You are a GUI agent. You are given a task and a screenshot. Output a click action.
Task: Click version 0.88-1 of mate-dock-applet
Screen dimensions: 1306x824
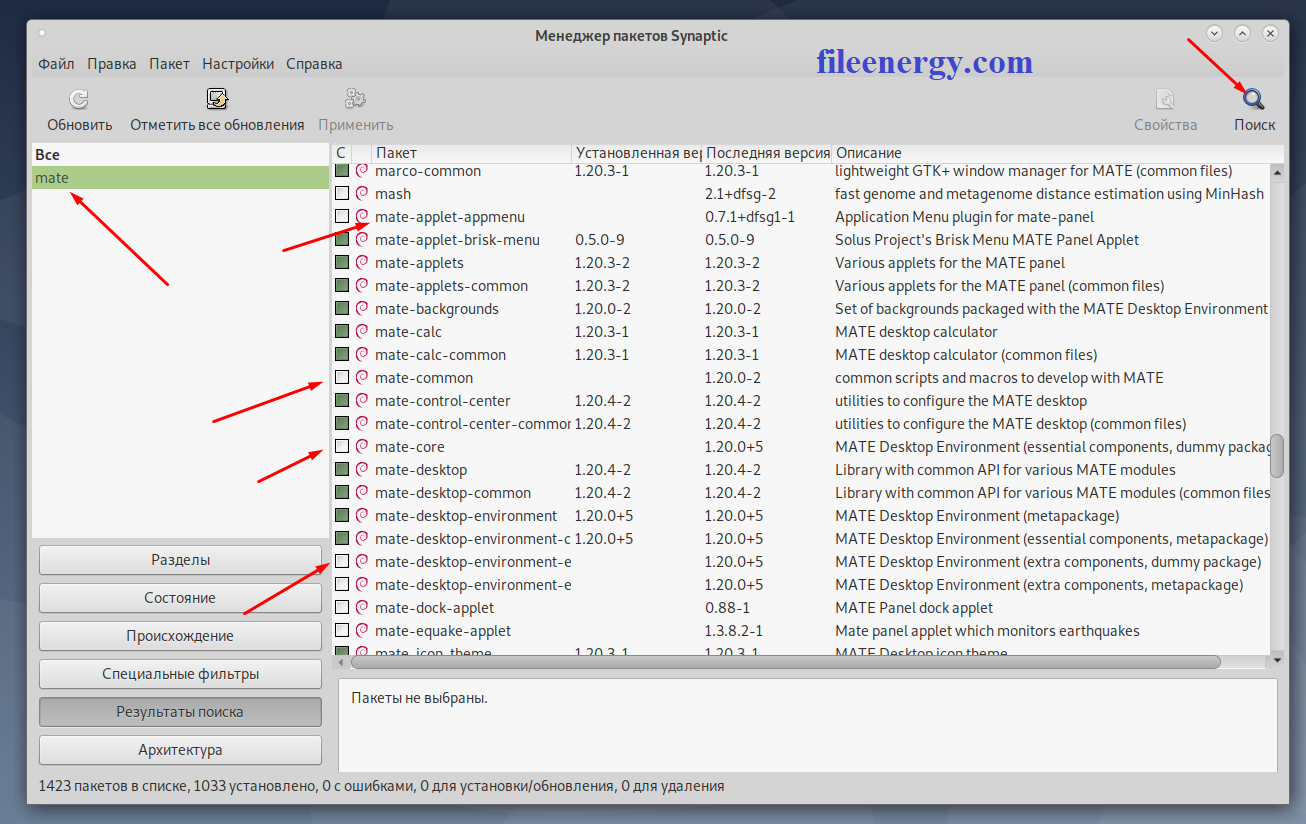click(x=727, y=607)
